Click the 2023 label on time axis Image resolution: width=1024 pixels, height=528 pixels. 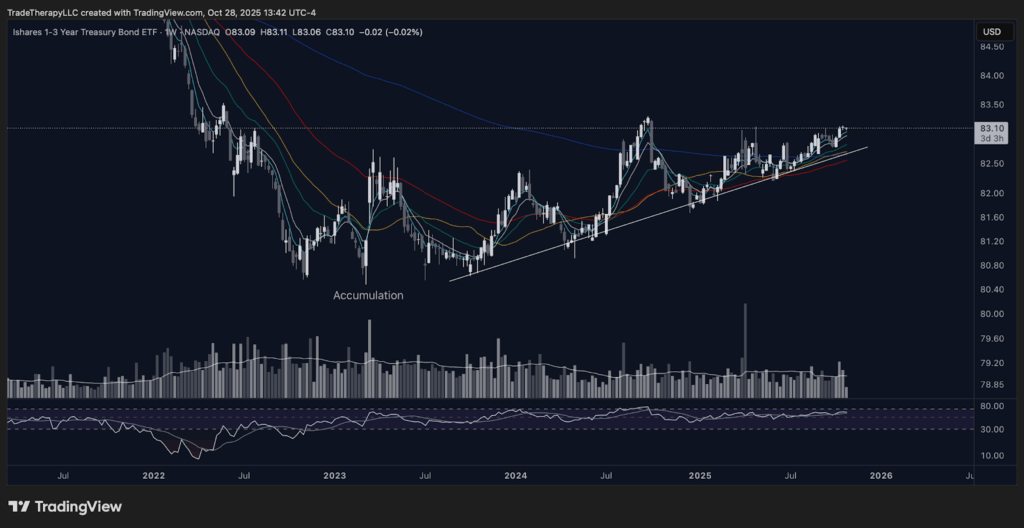click(x=333, y=477)
